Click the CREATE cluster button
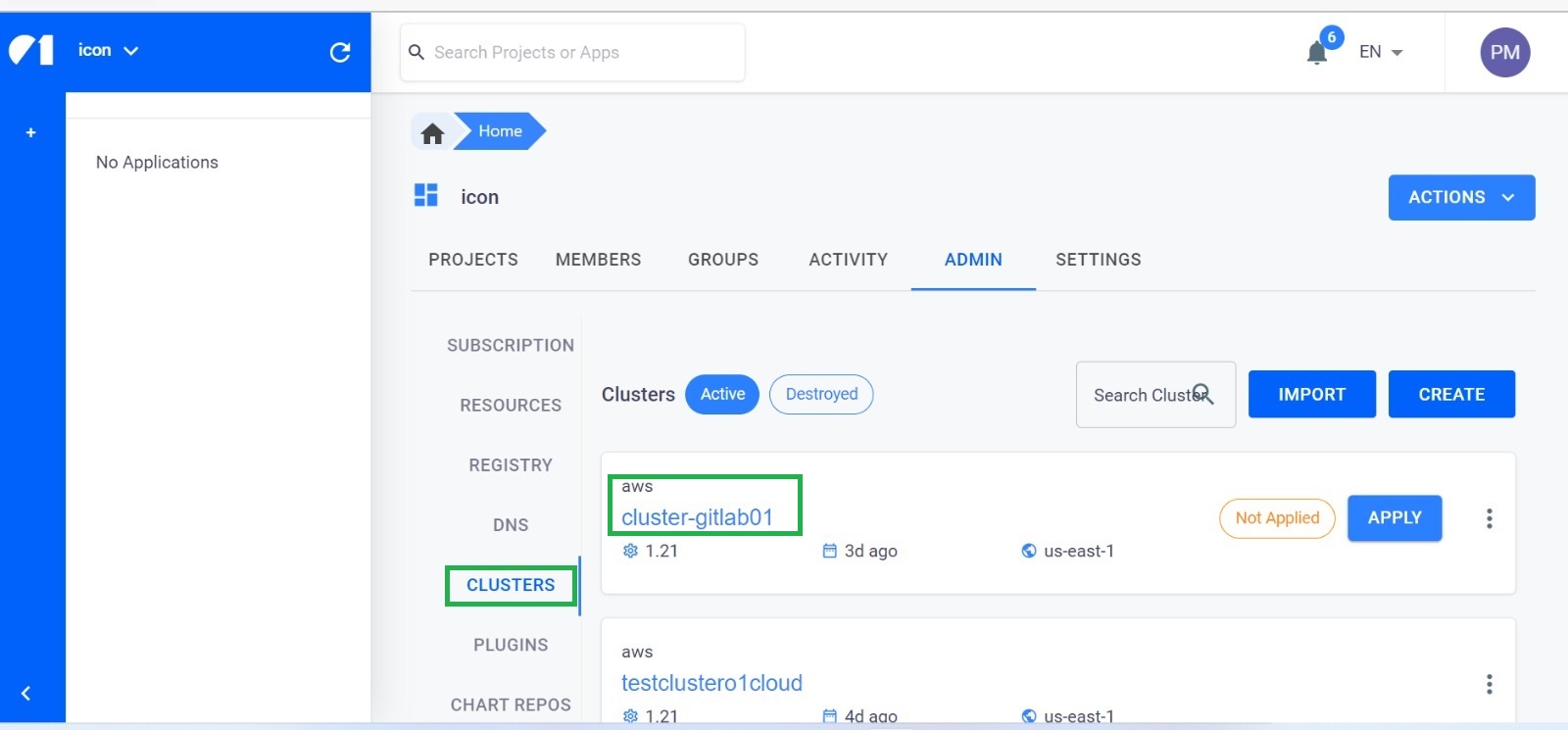 [x=1451, y=394]
